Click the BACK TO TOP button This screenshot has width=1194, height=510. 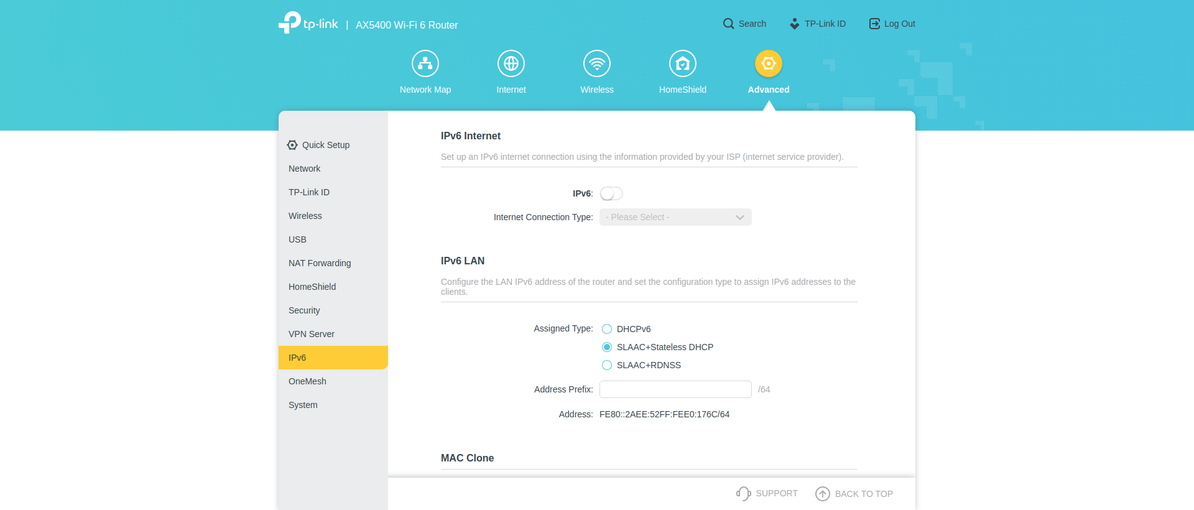pos(854,493)
